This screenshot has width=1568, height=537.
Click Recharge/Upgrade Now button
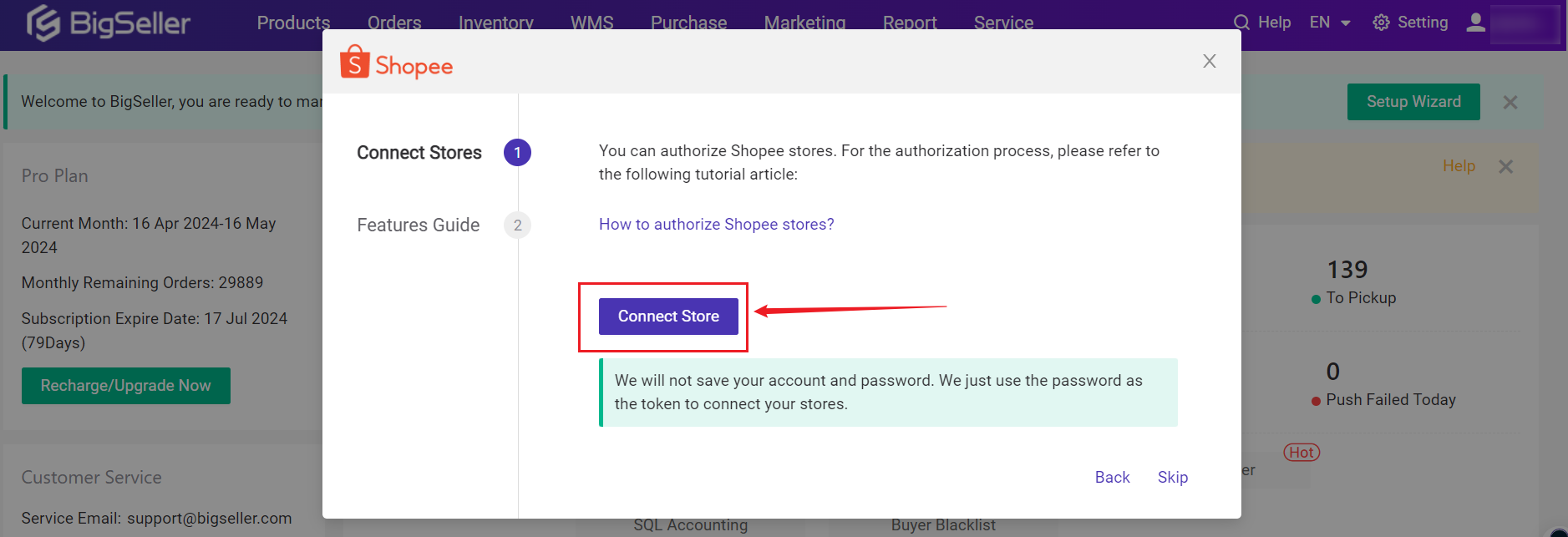[126, 386]
